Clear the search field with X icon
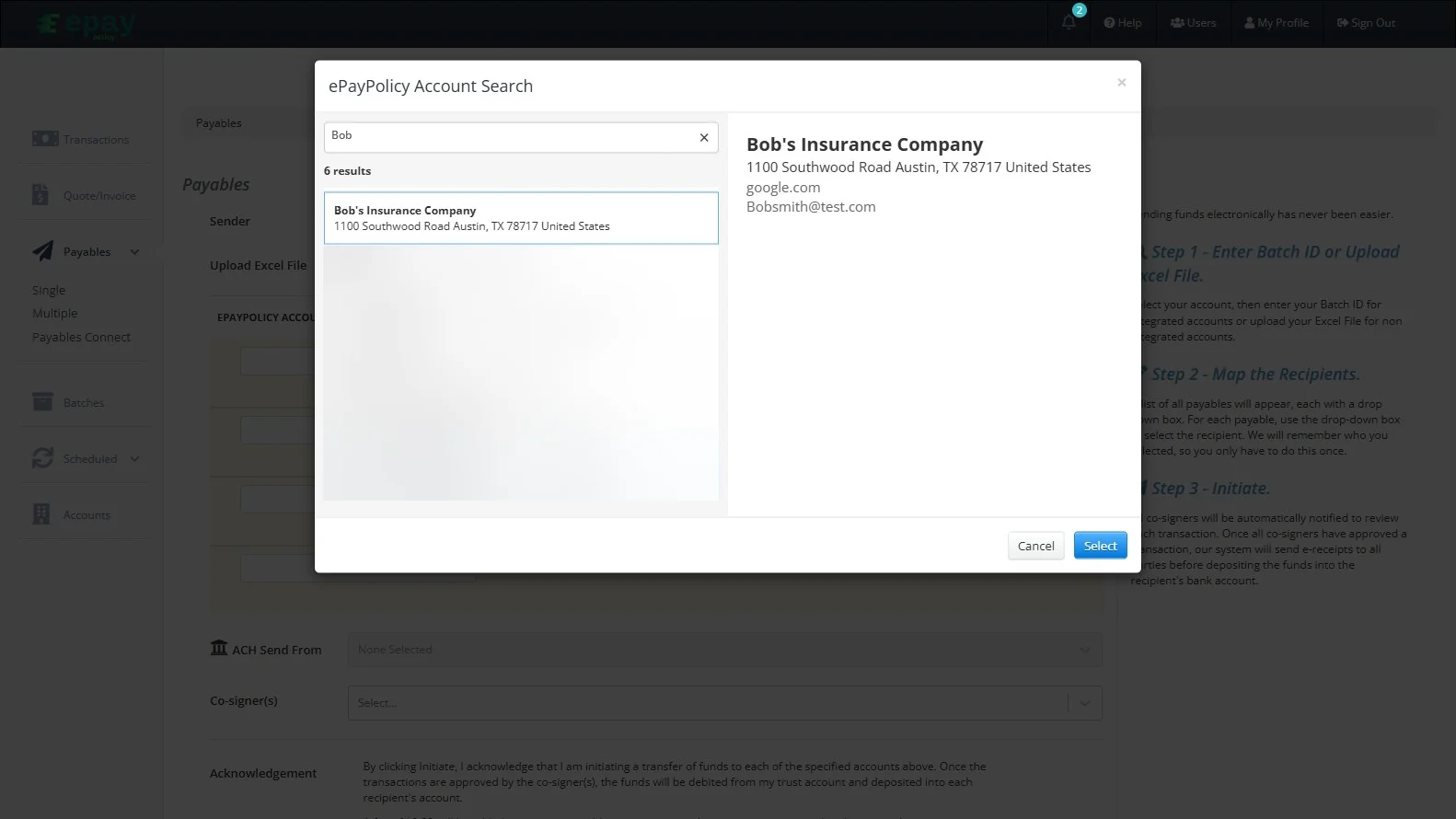Screen dimensions: 1456x819 704,137
